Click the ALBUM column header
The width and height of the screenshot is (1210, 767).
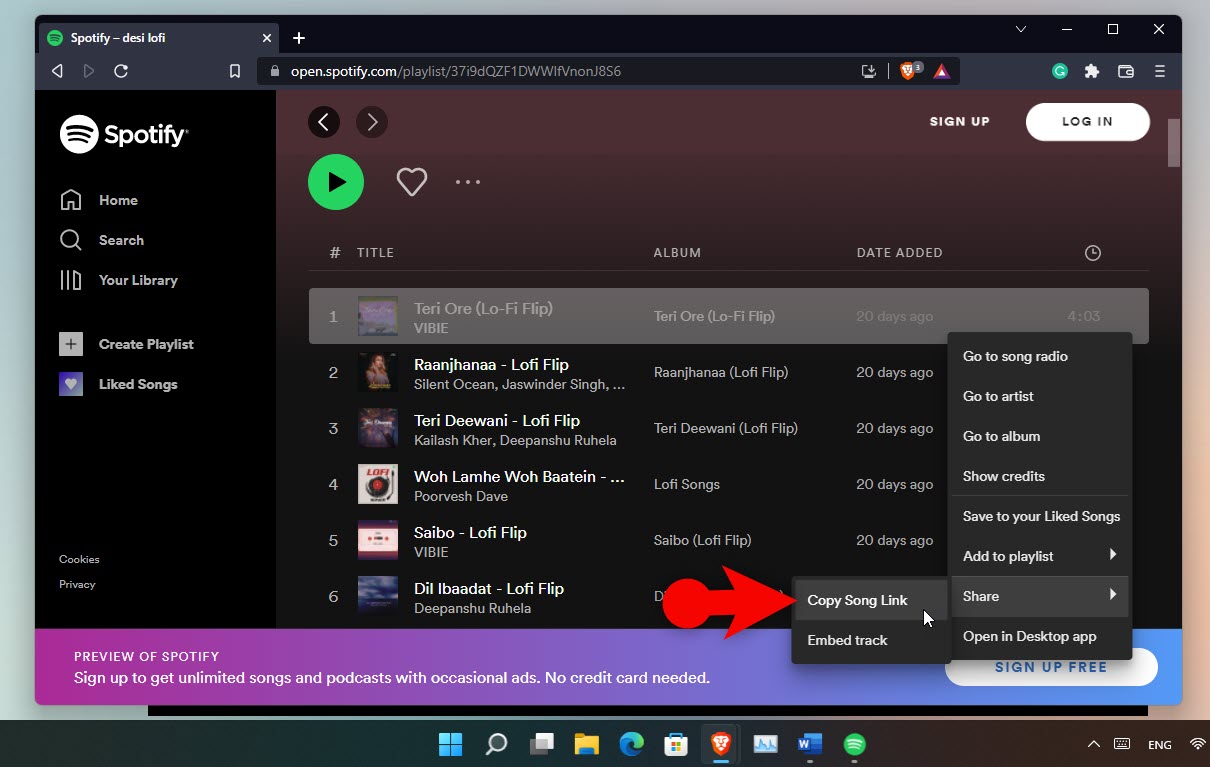[677, 253]
